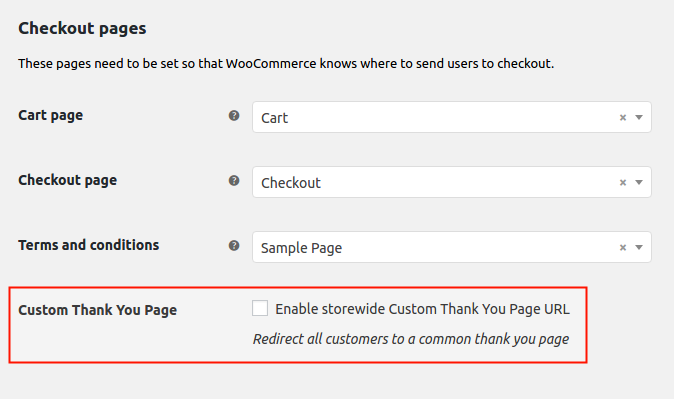Open the Cart select box
674x399 pixels.
pos(452,117)
